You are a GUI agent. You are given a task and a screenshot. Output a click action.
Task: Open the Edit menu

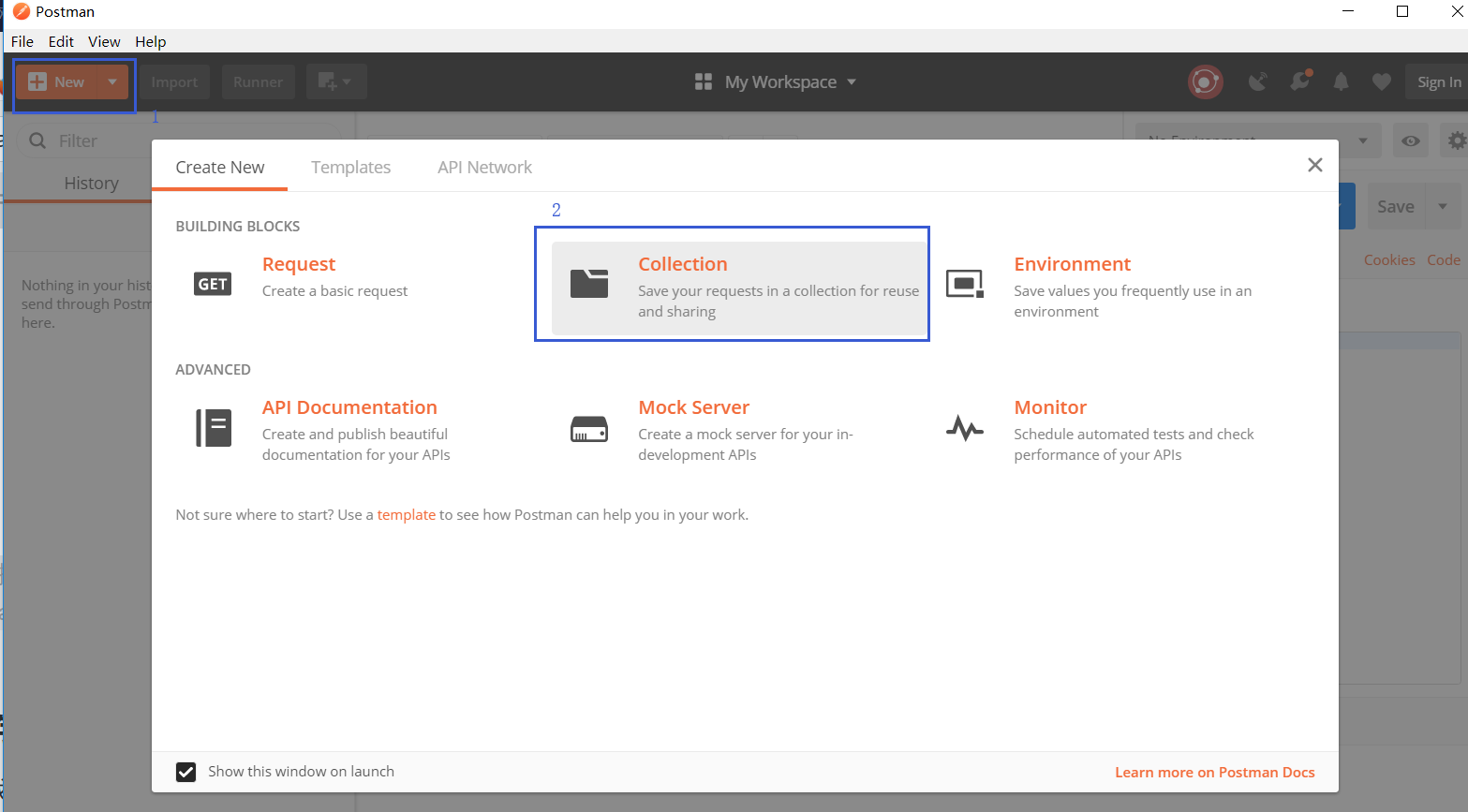pyautogui.click(x=61, y=41)
